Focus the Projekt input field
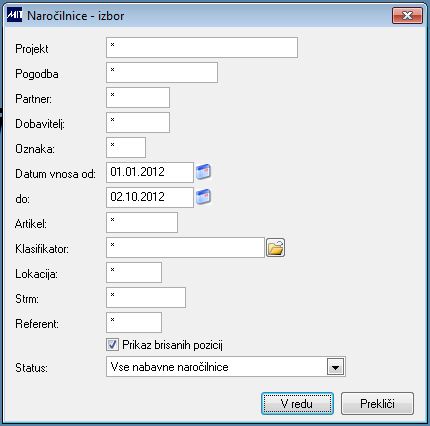Screen dimensions: 430x426 click(x=202, y=48)
